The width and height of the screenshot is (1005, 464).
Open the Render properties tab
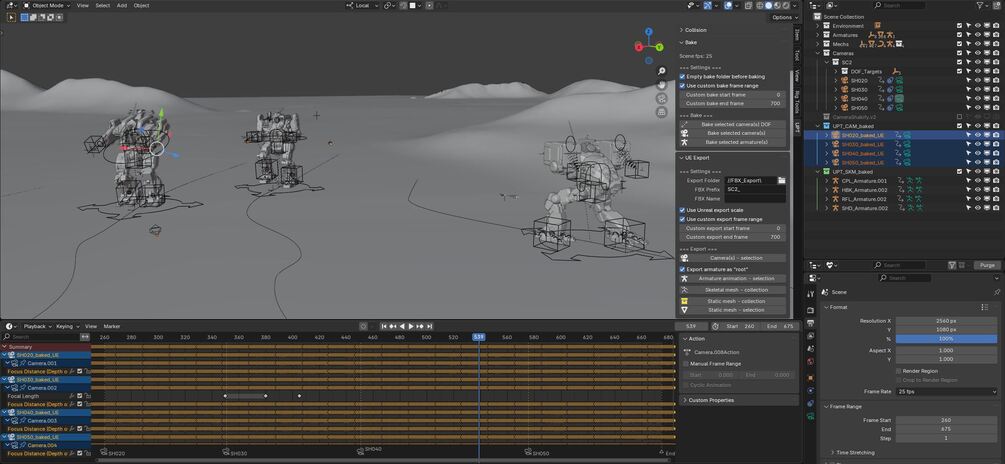click(x=811, y=310)
